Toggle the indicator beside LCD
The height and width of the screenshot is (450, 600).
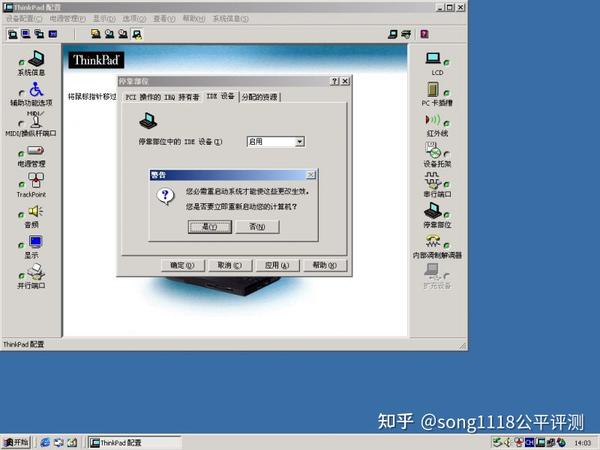pos(447,62)
